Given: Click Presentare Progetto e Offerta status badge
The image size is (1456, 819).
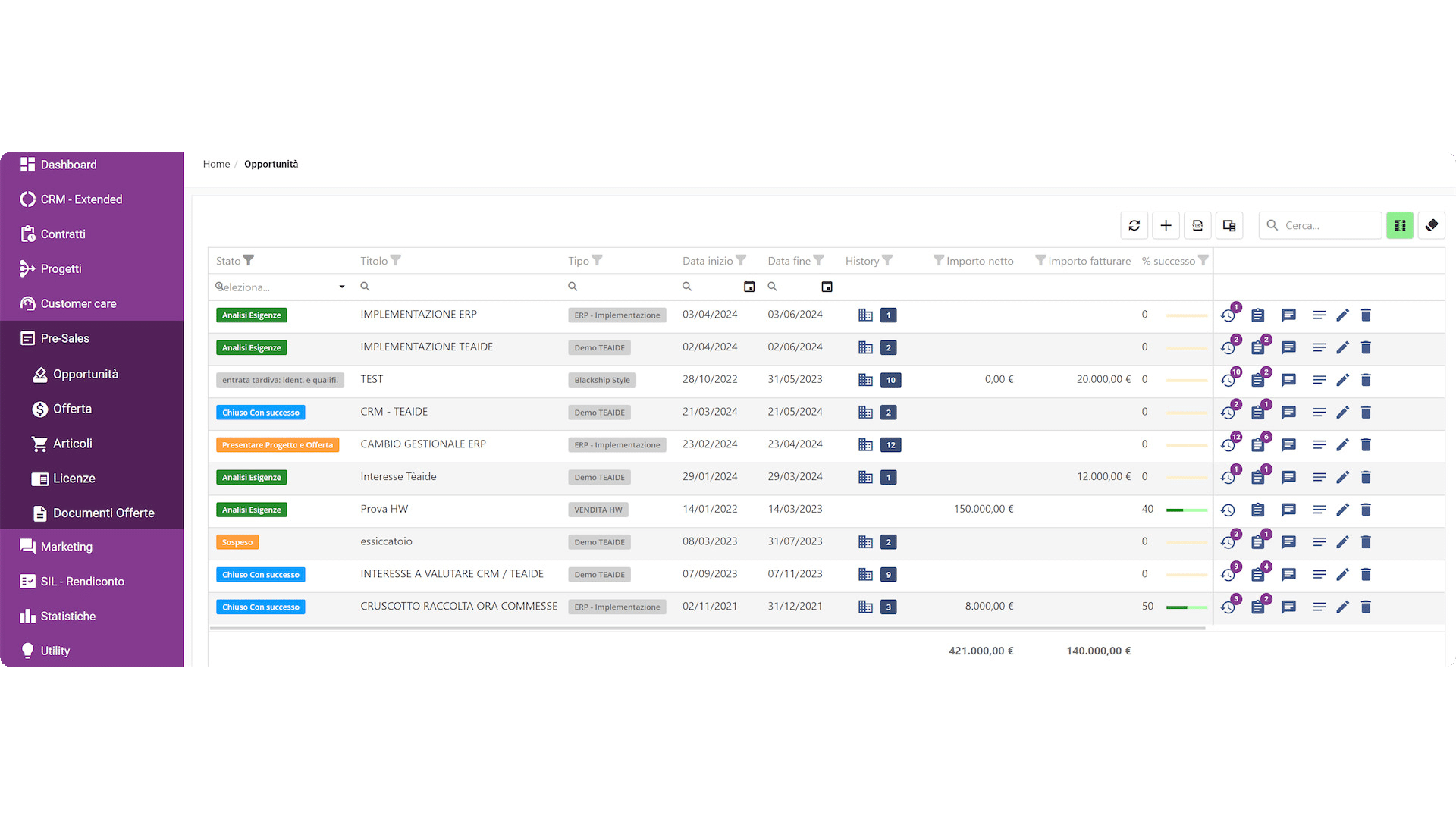Looking at the screenshot, I should click(x=278, y=445).
